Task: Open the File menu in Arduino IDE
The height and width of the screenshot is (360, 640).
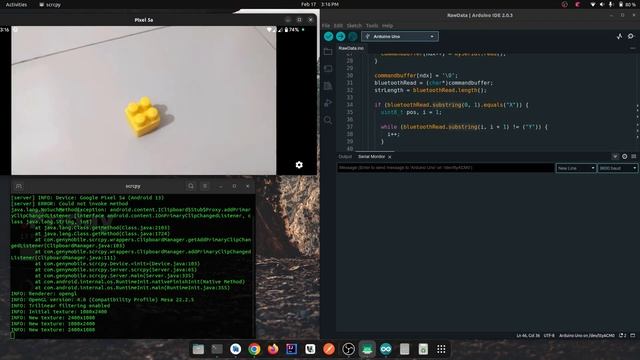Action: tap(326, 26)
